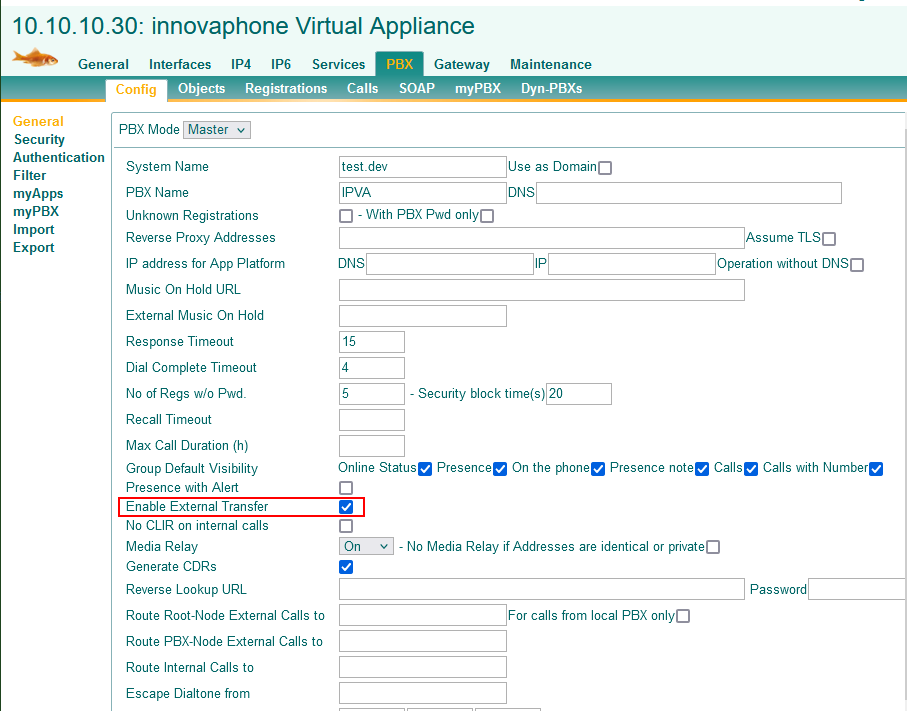Check the Presence with Alert box
The height and width of the screenshot is (711, 907).
pos(346,488)
